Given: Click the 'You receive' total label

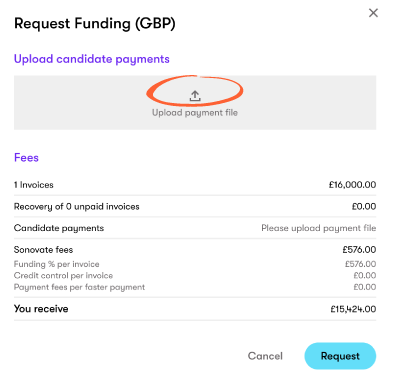Looking at the screenshot, I should [41, 309].
